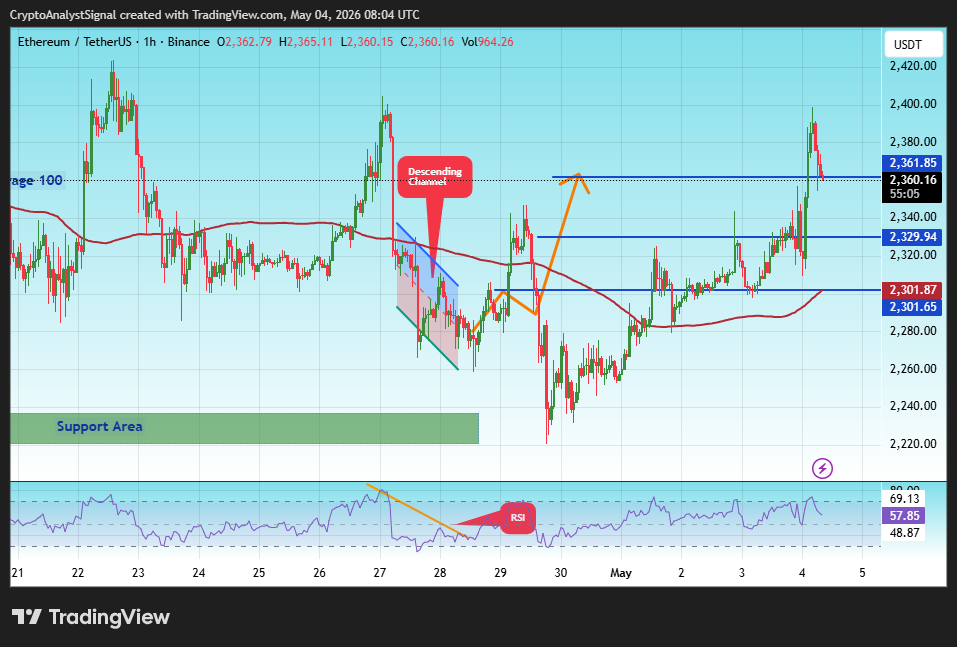Click the 48.87 RSI lower band label
The height and width of the screenshot is (647, 957).
904,532
